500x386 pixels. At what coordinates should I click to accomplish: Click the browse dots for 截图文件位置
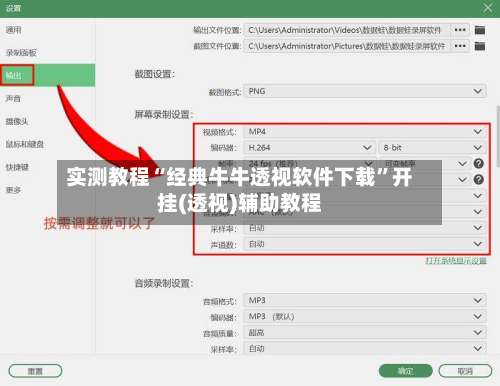(460, 46)
